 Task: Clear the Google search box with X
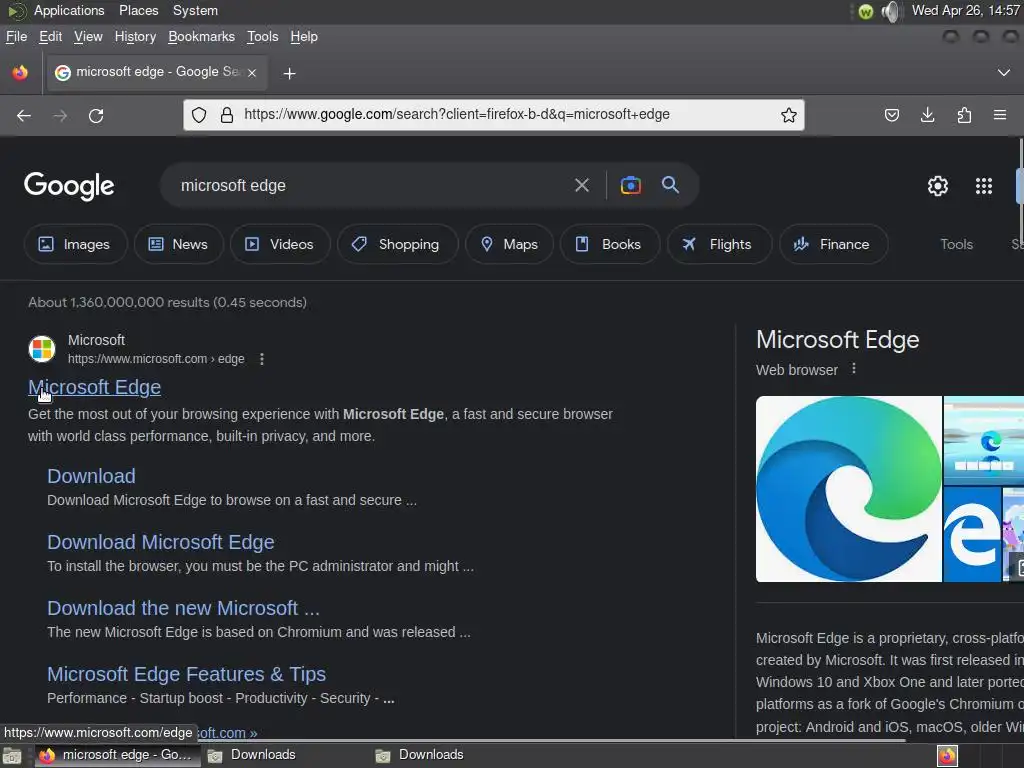click(581, 185)
